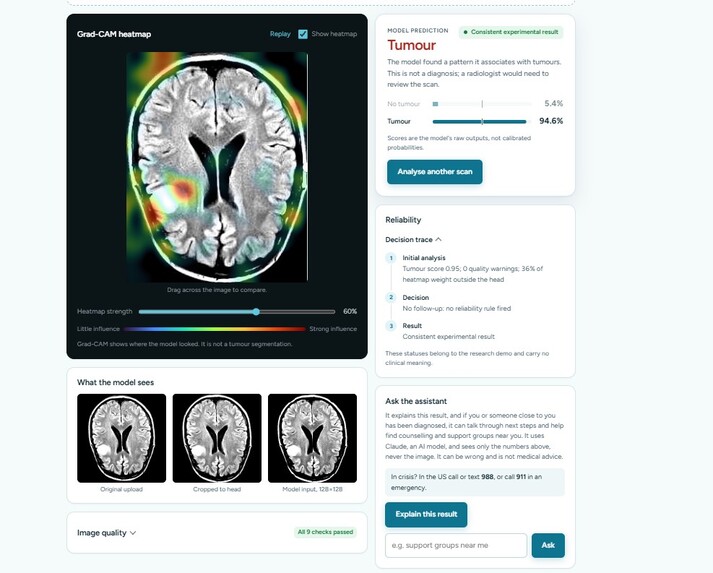
Task: Click the What the model sees heading
Action: 115,382
